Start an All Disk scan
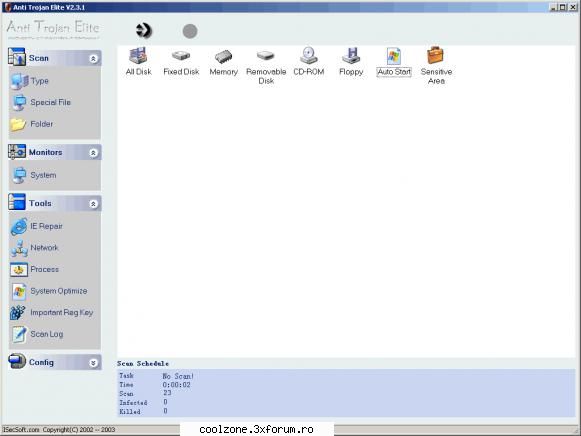The width and height of the screenshot is (581, 436). click(138, 61)
